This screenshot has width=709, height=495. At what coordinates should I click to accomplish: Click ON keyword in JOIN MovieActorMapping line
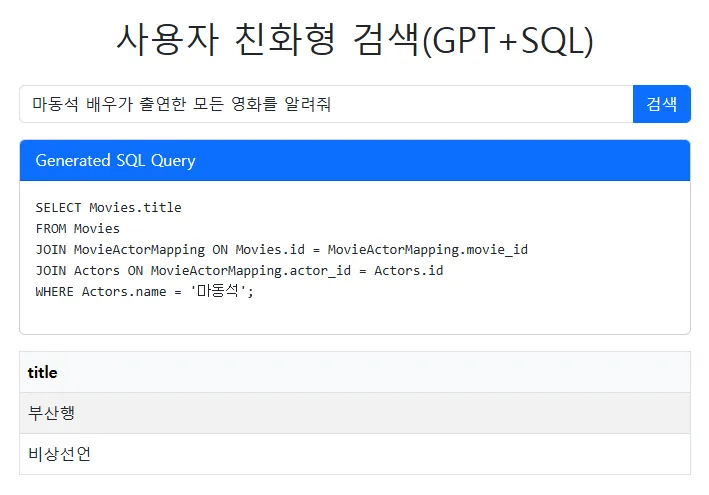point(220,250)
